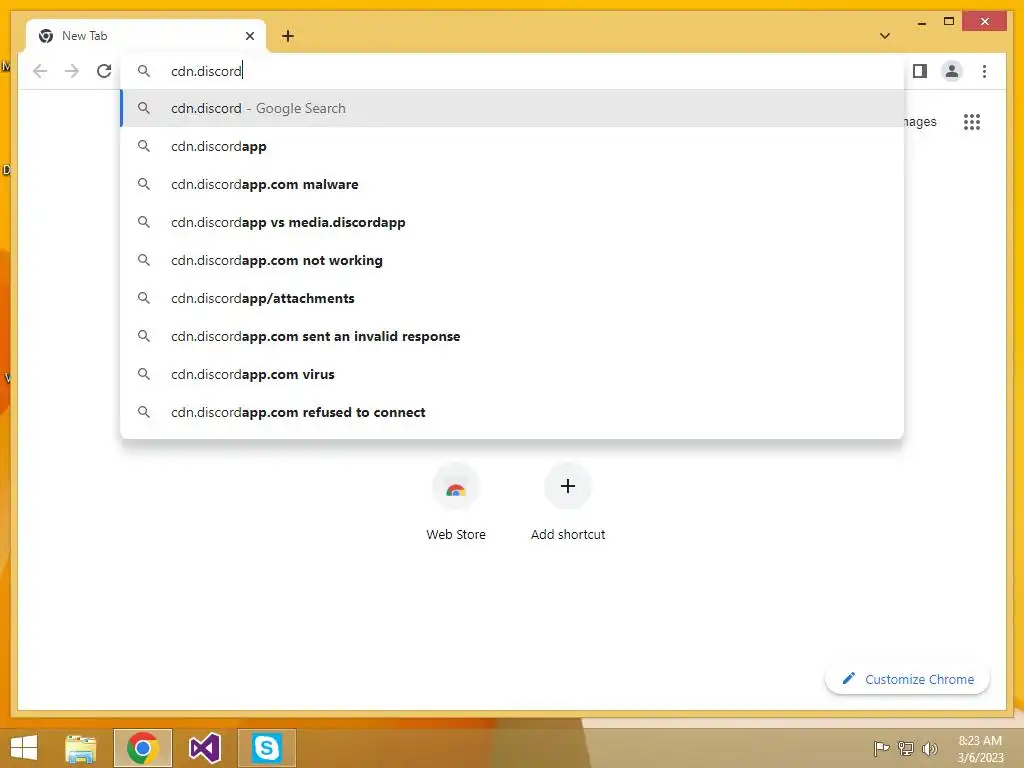Open File Explorer from taskbar
The height and width of the screenshot is (768, 1024).
point(81,748)
